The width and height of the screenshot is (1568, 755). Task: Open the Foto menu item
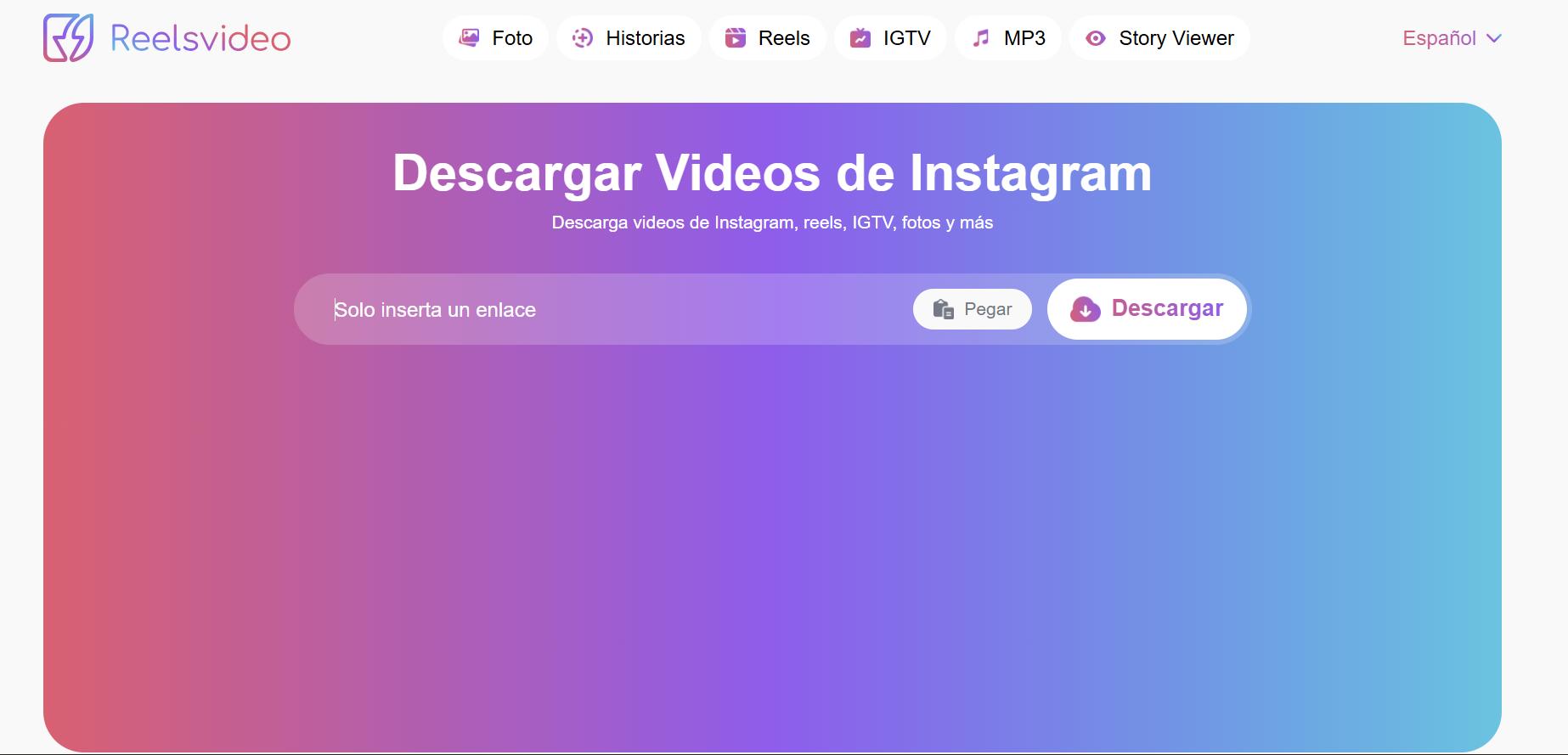[x=495, y=37]
